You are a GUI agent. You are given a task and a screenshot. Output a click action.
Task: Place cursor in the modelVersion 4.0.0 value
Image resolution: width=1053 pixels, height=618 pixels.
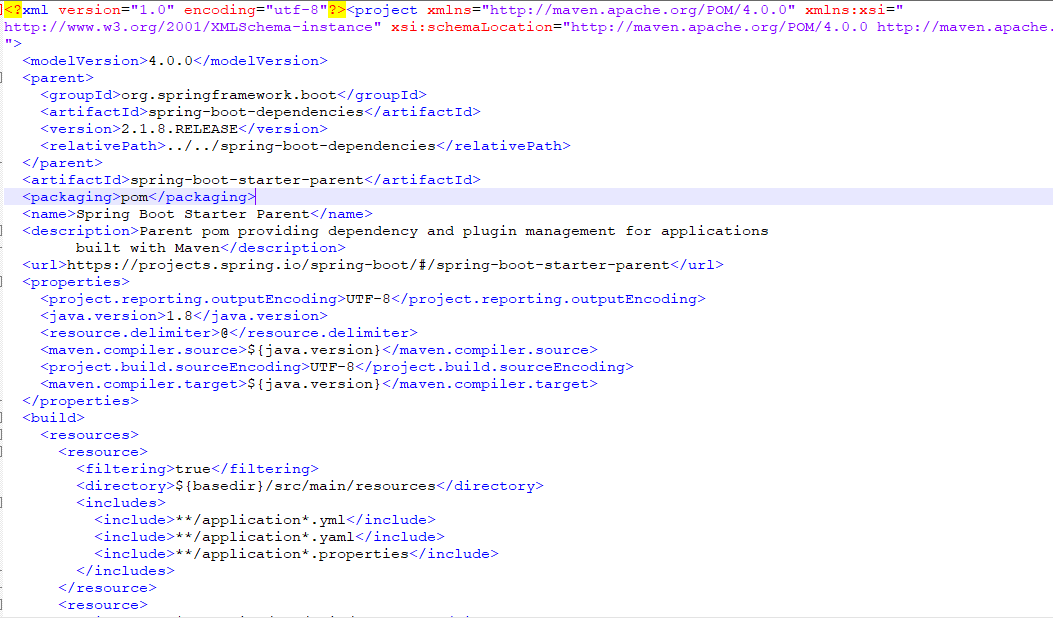171,61
